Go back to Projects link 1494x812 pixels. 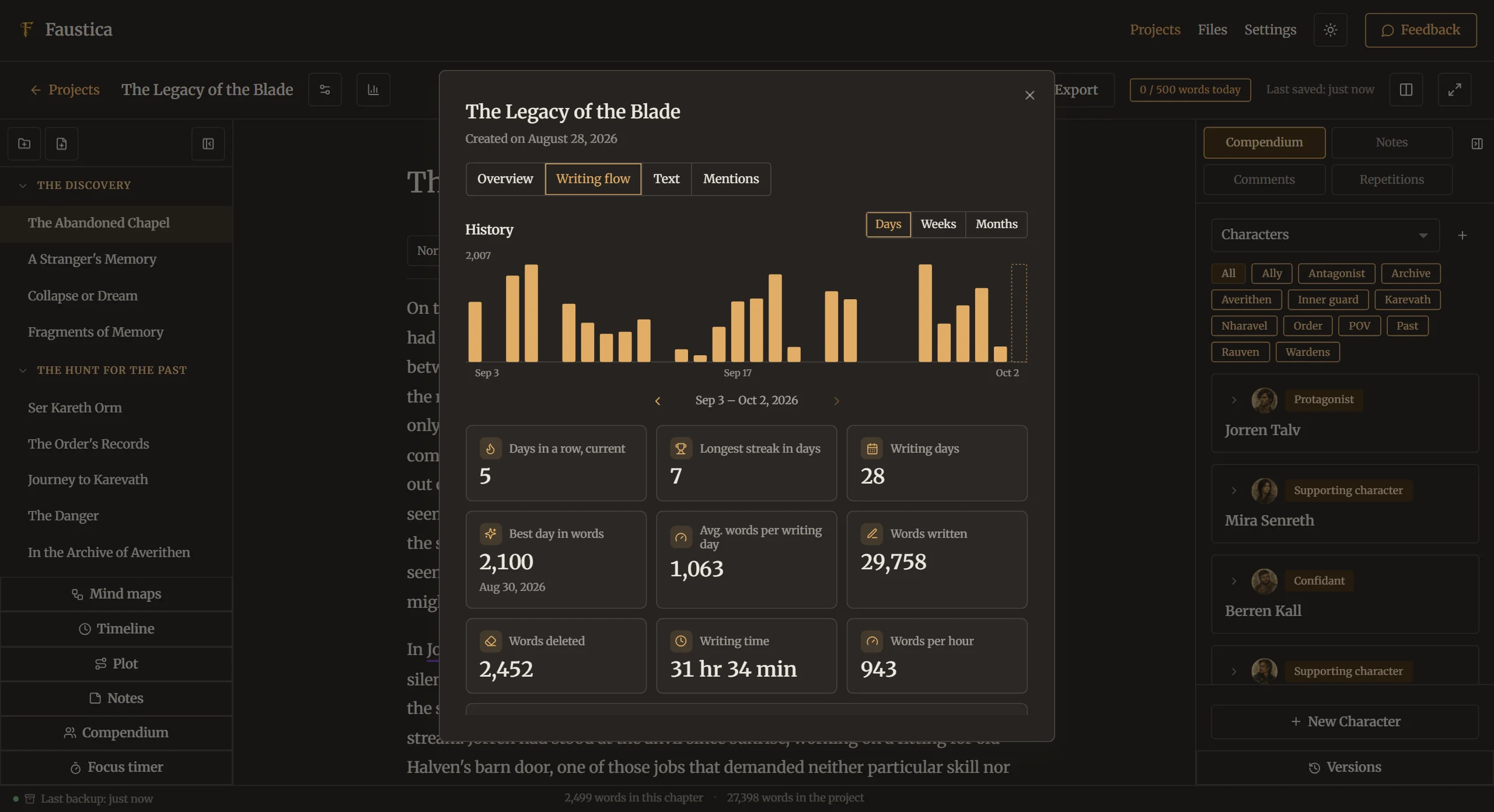pos(65,90)
